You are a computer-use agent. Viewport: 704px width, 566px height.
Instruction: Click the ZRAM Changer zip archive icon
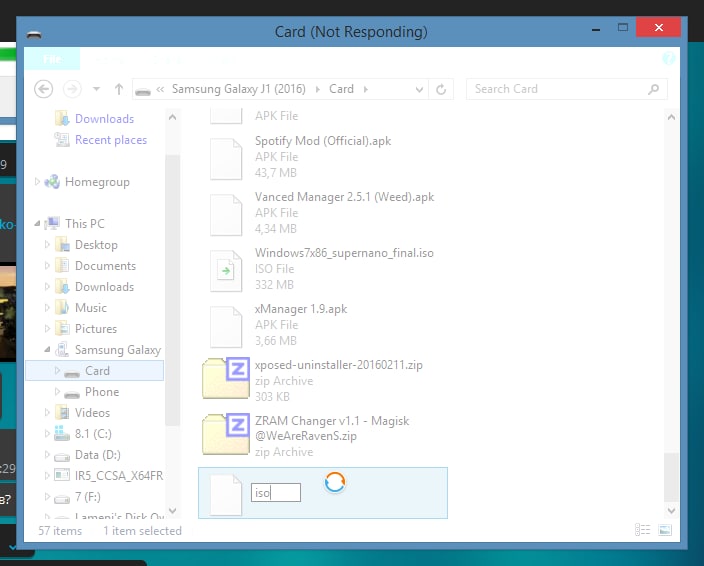[226, 434]
